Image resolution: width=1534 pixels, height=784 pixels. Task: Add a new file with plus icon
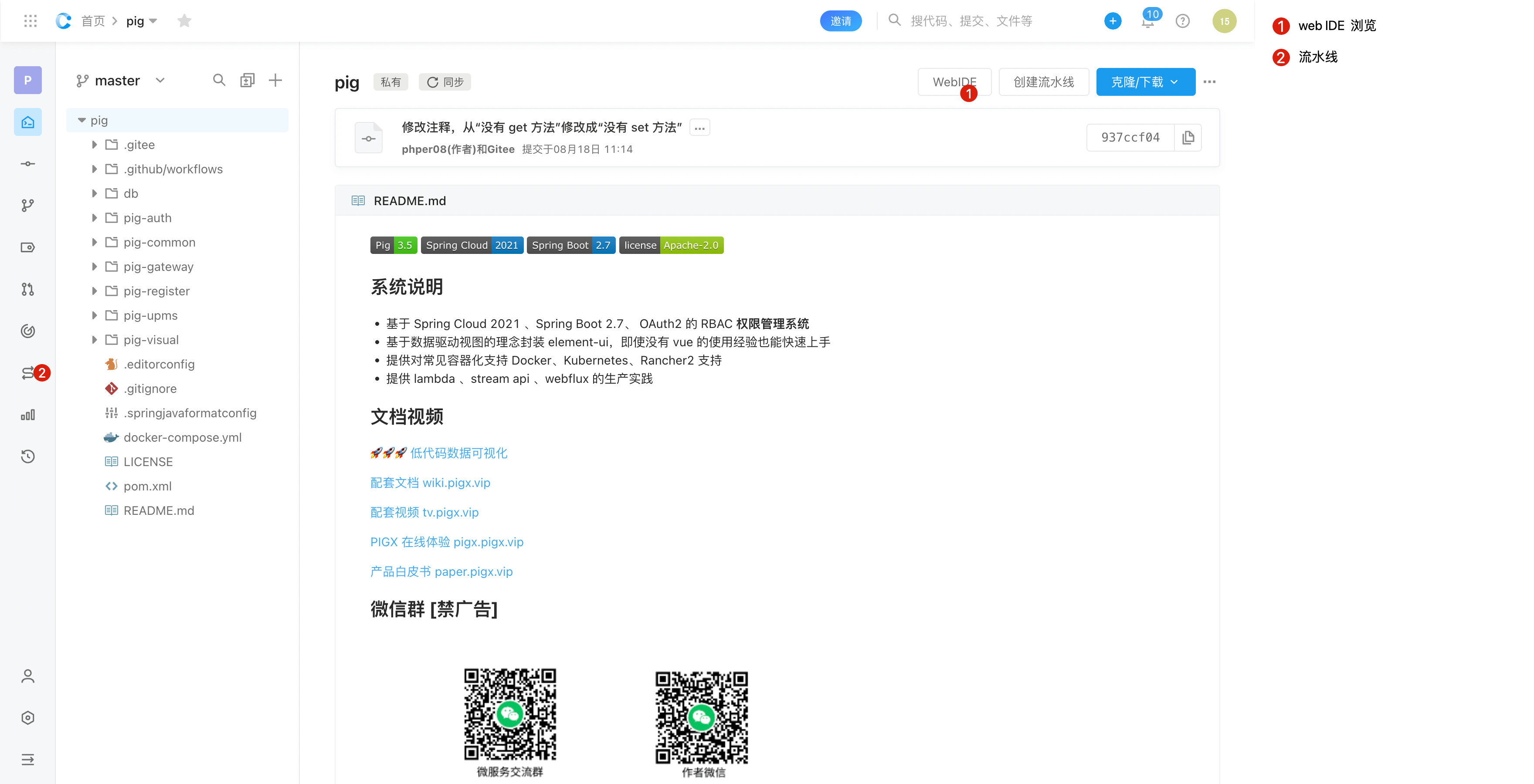click(x=275, y=80)
